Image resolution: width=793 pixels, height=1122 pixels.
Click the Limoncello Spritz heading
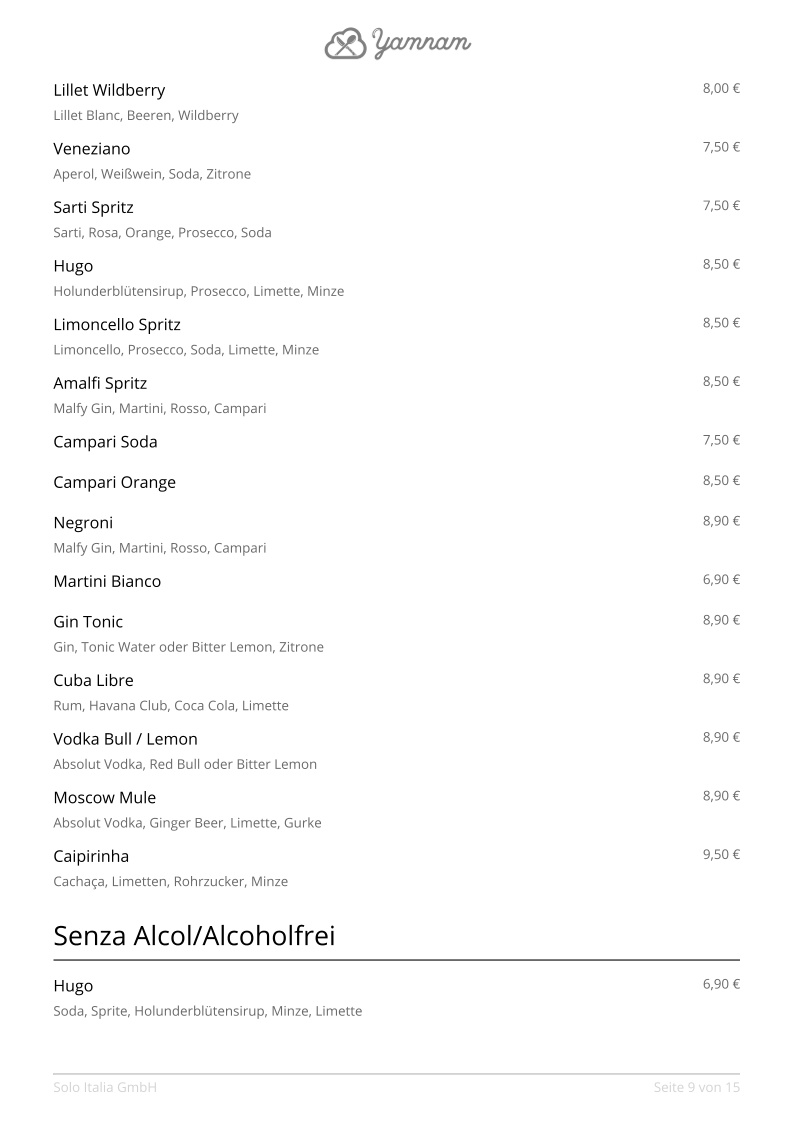coord(117,325)
